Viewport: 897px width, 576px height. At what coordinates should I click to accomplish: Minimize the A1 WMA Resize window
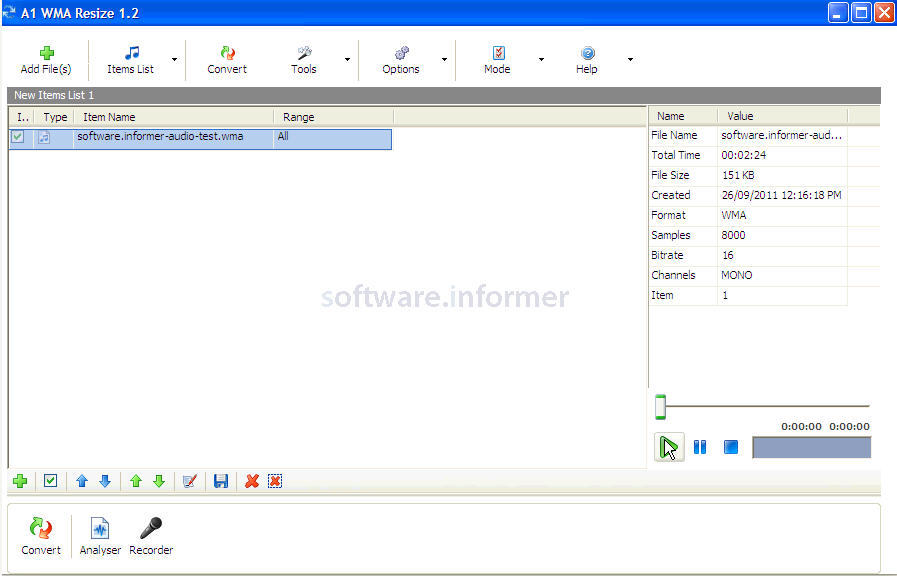(x=838, y=13)
